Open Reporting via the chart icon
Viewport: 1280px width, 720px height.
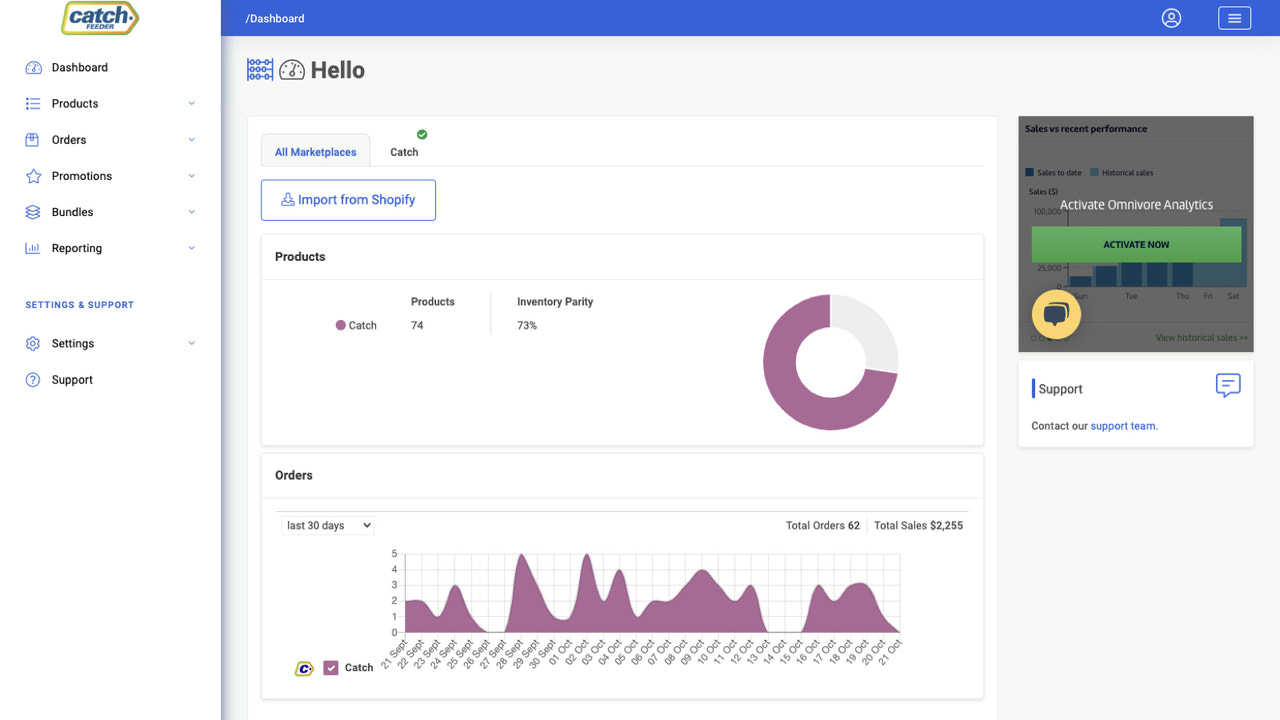(32, 247)
